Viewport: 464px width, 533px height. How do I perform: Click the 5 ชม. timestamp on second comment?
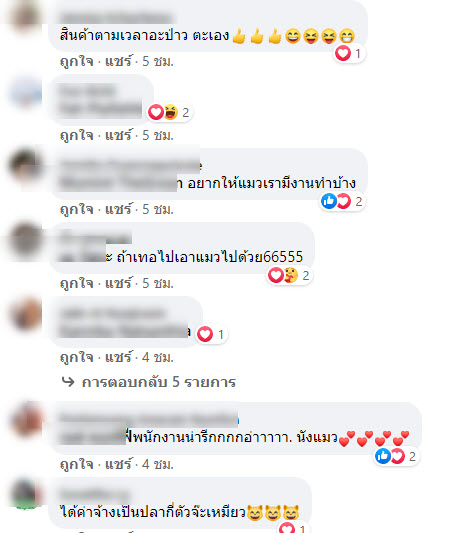pos(158,135)
